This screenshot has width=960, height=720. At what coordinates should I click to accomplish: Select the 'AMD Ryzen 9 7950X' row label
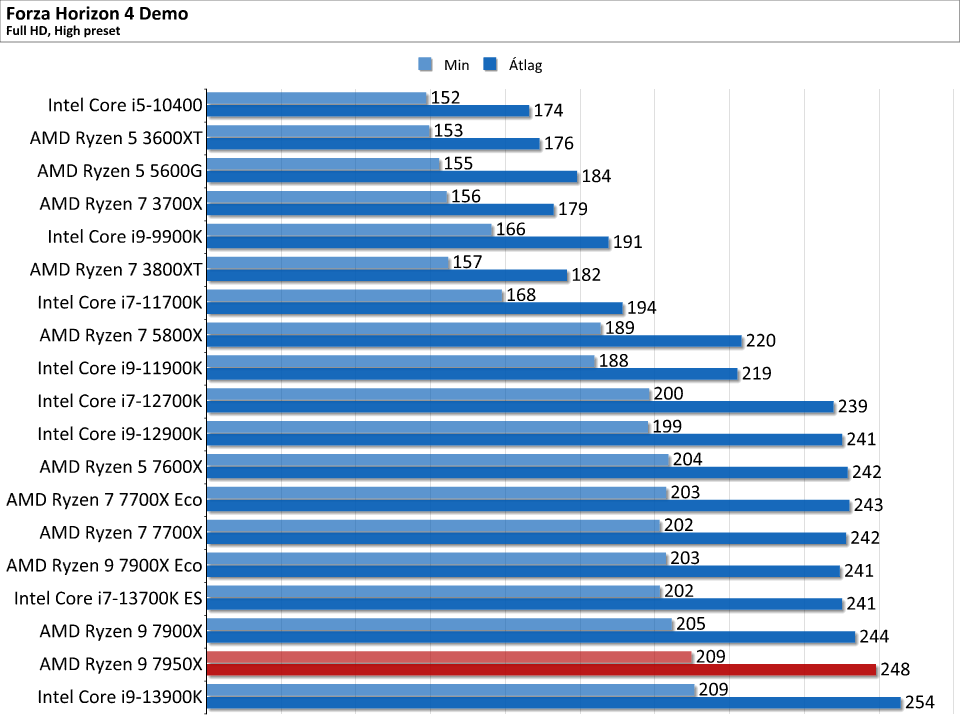click(121, 664)
